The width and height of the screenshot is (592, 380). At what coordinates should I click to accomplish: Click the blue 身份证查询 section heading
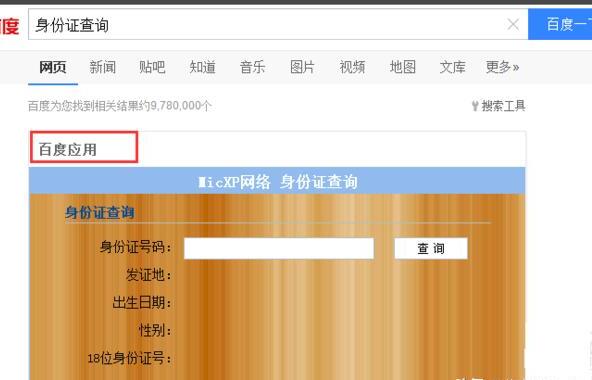99,212
